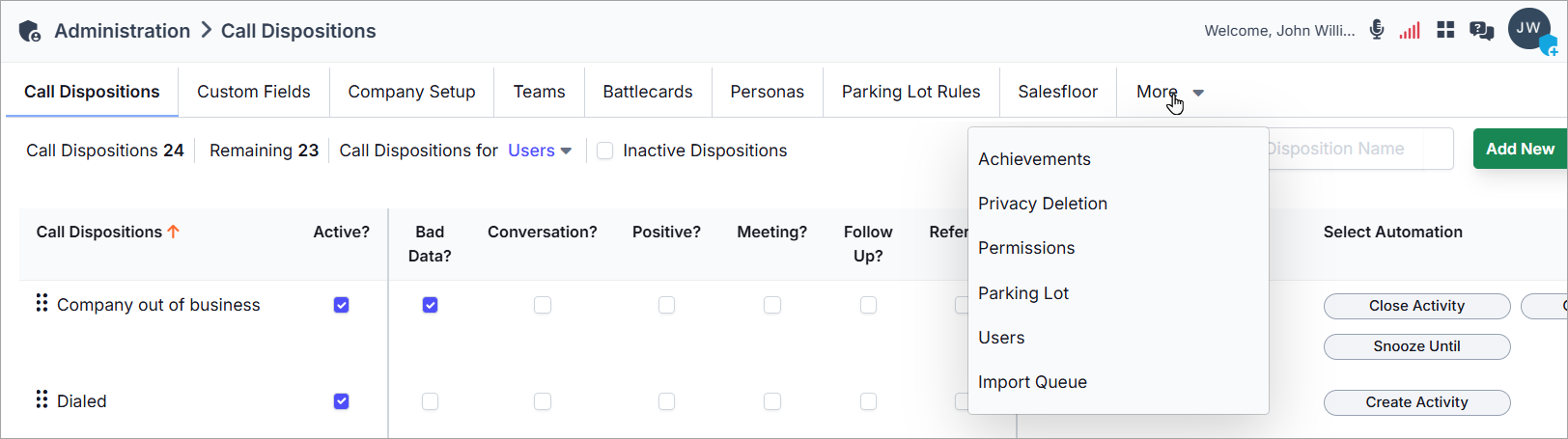The height and width of the screenshot is (439, 1568).
Task: Click the Administration shield icon
Action: point(30,32)
